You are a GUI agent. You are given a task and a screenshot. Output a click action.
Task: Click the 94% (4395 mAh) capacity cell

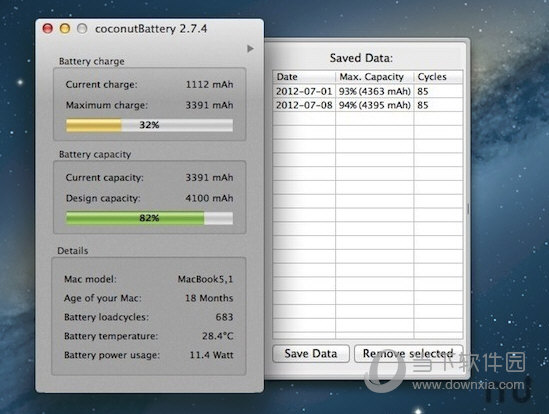click(x=374, y=105)
